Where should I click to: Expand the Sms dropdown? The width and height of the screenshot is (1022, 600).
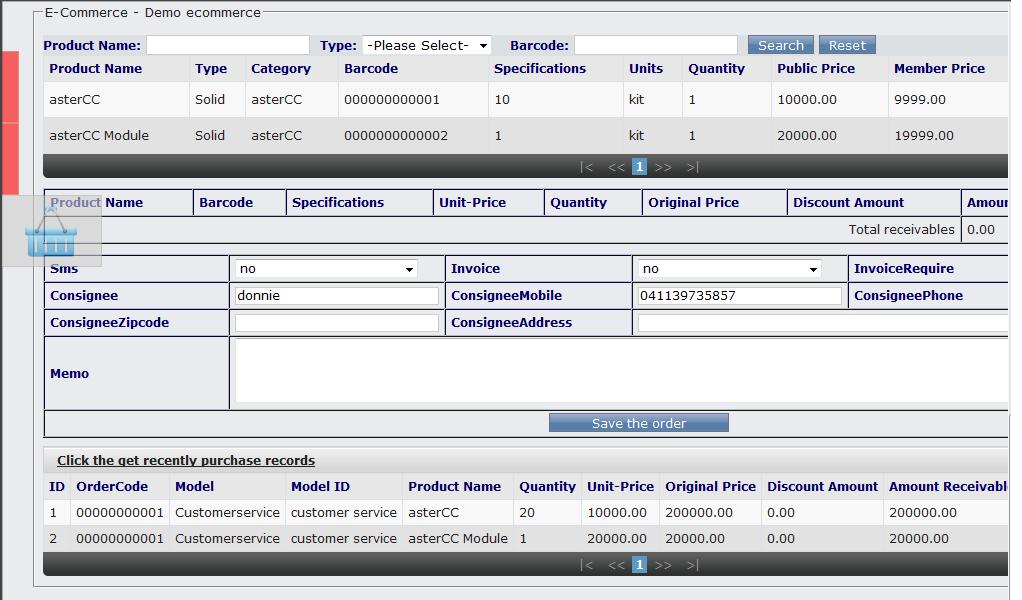(326, 268)
